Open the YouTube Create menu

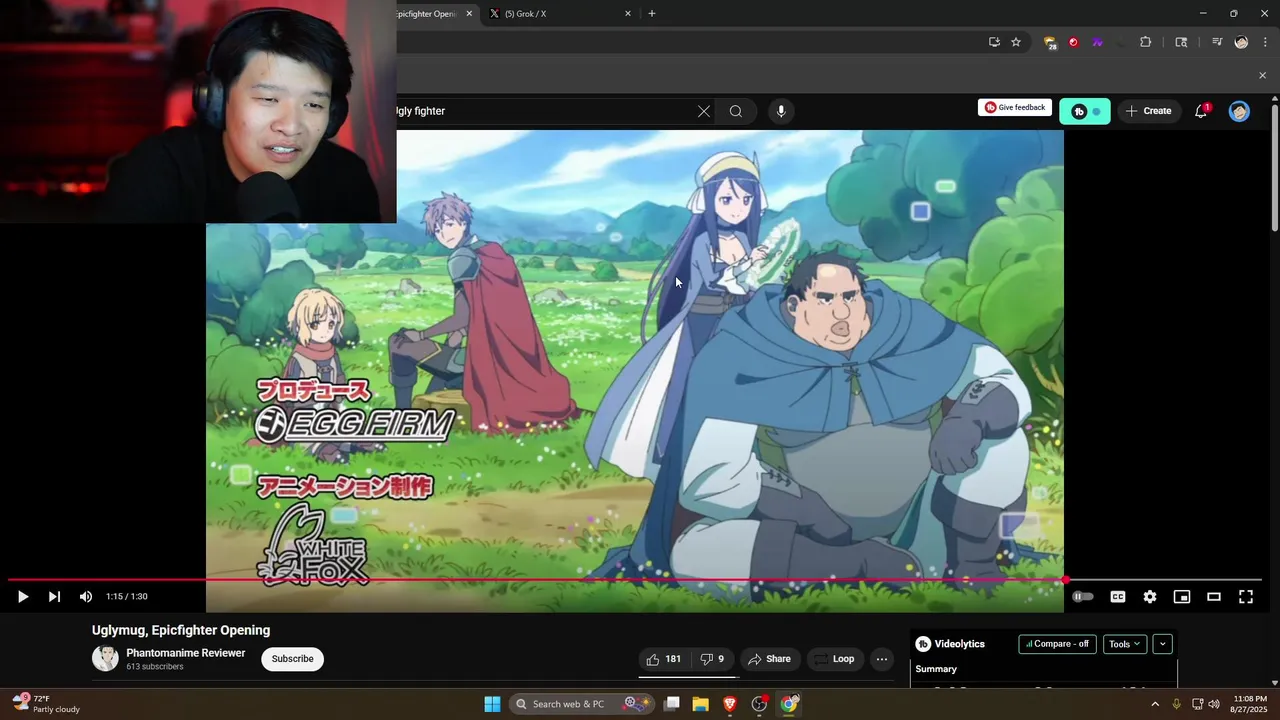[x=1148, y=111]
